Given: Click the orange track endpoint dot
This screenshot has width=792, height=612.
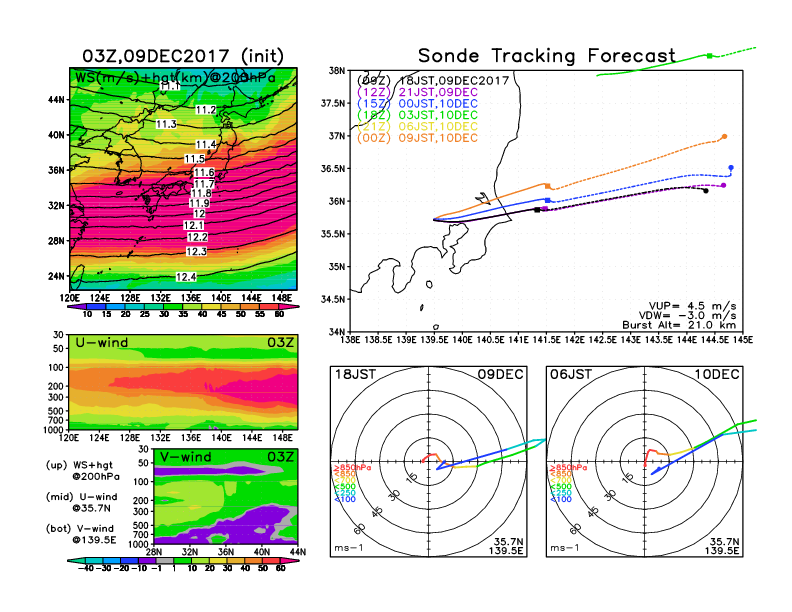Looking at the screenshot, I should click(x=724, y=136).
